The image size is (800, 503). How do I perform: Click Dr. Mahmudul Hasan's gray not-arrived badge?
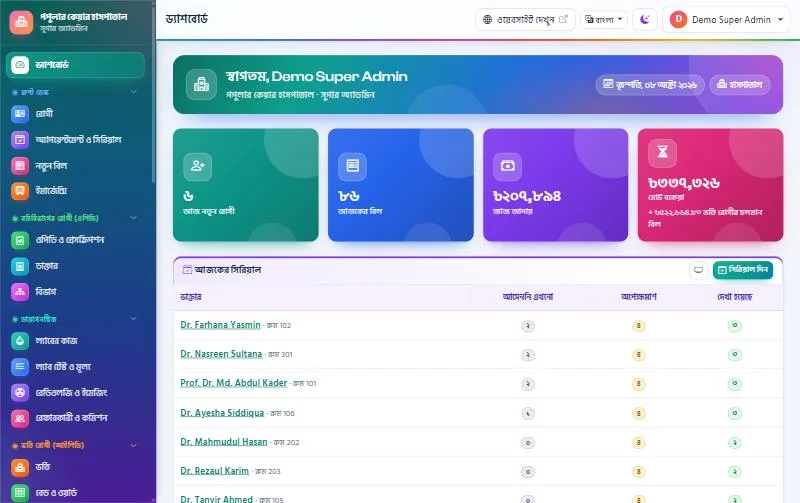coord(528,442)
